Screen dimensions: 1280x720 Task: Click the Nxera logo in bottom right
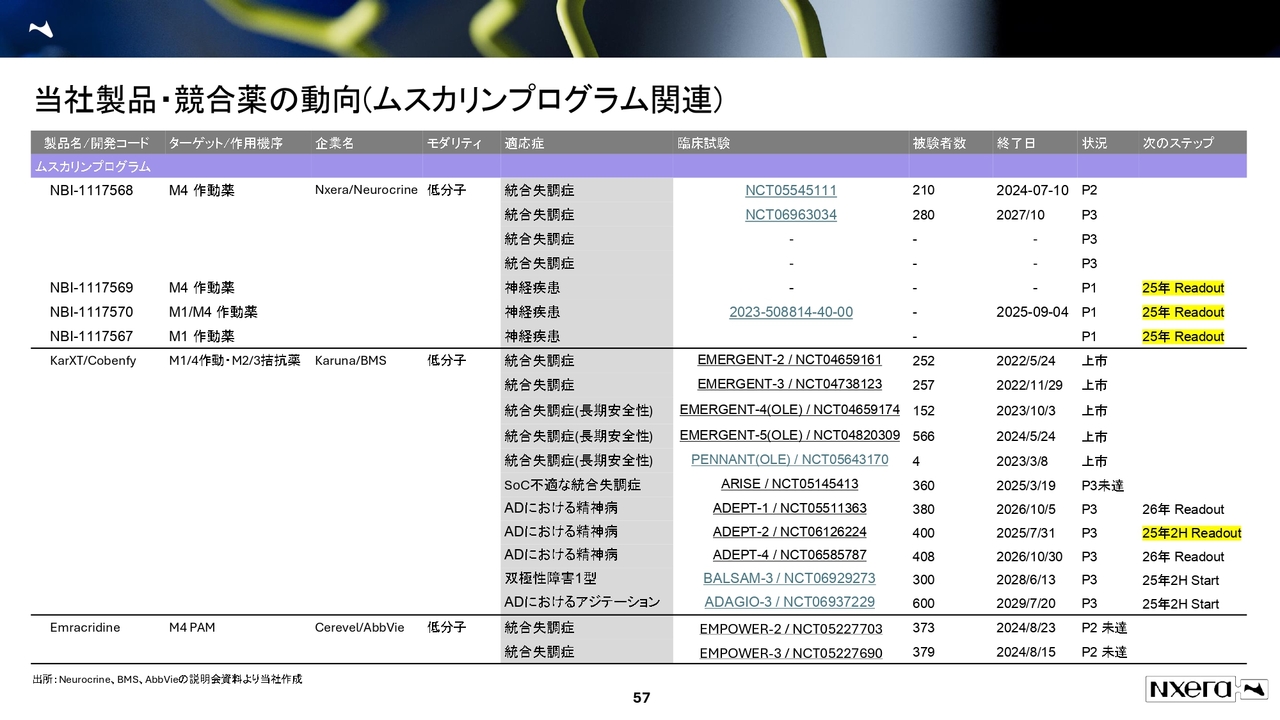coord(1206,688)
